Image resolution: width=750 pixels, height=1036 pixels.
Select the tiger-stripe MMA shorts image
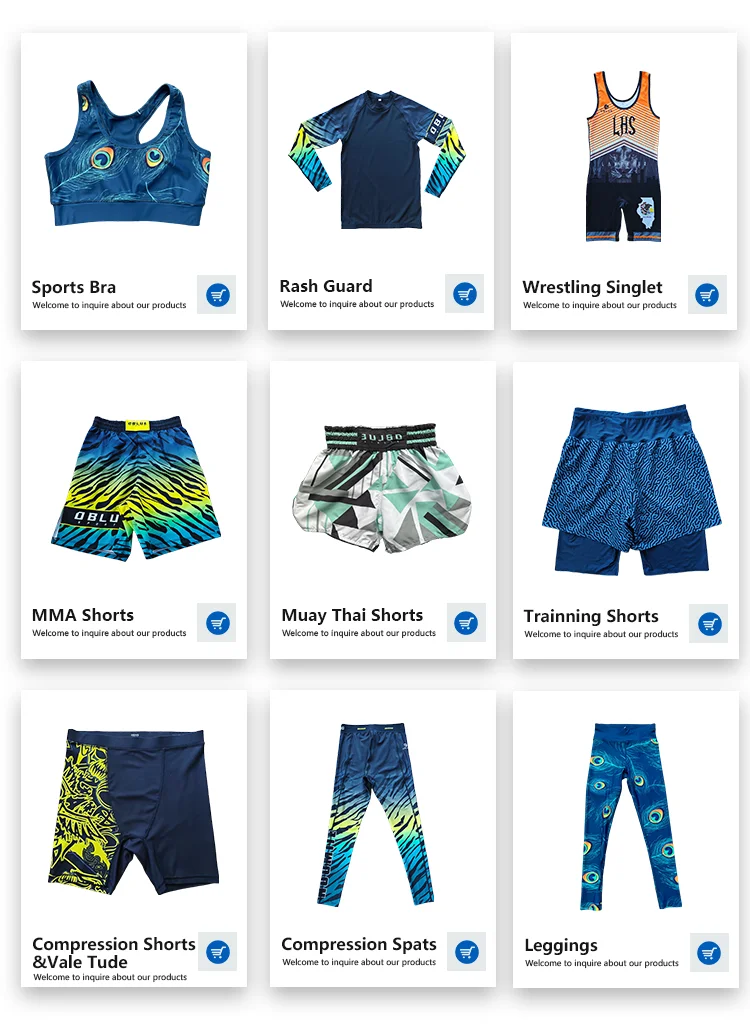(x=135, y=489)
